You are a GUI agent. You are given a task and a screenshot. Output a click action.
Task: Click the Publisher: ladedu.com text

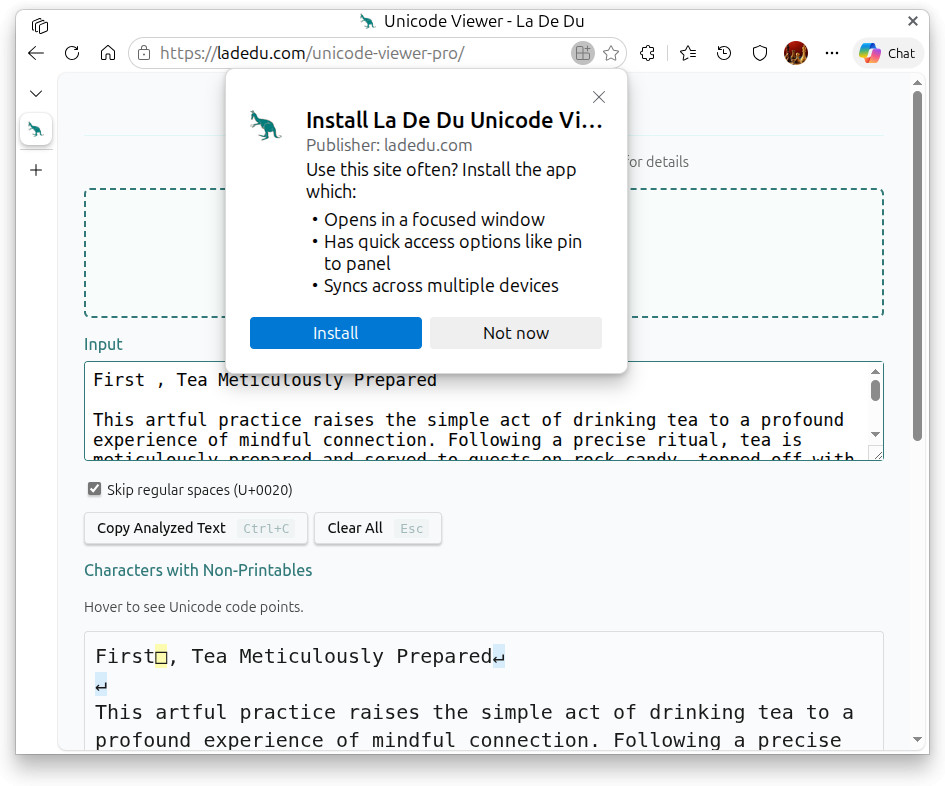point(389,145)
